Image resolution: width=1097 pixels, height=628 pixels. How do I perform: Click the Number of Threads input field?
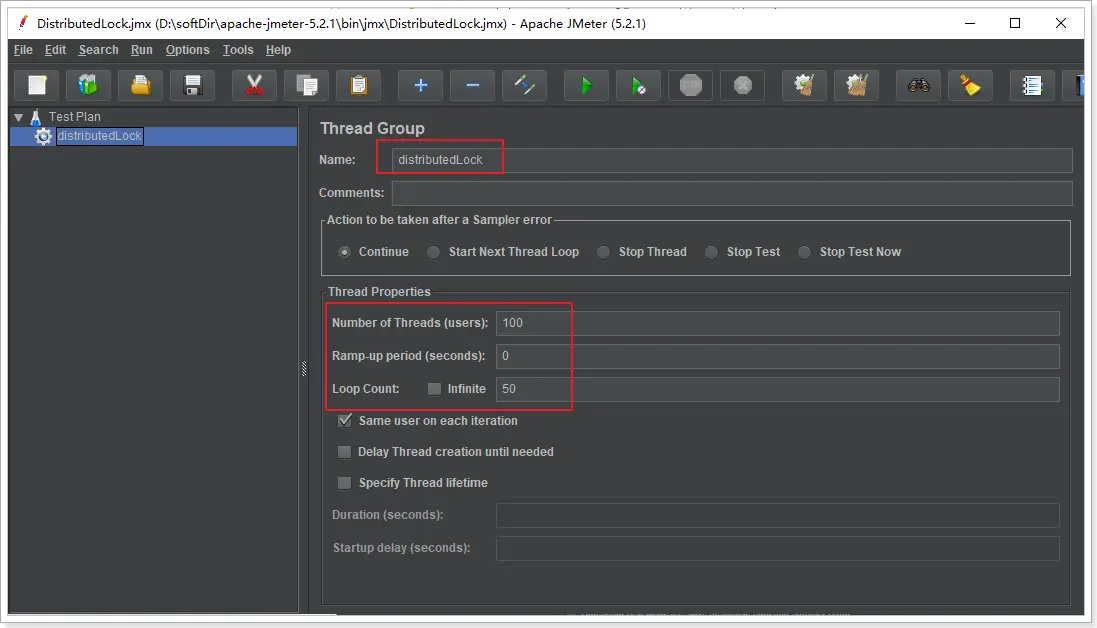[777, 323]
